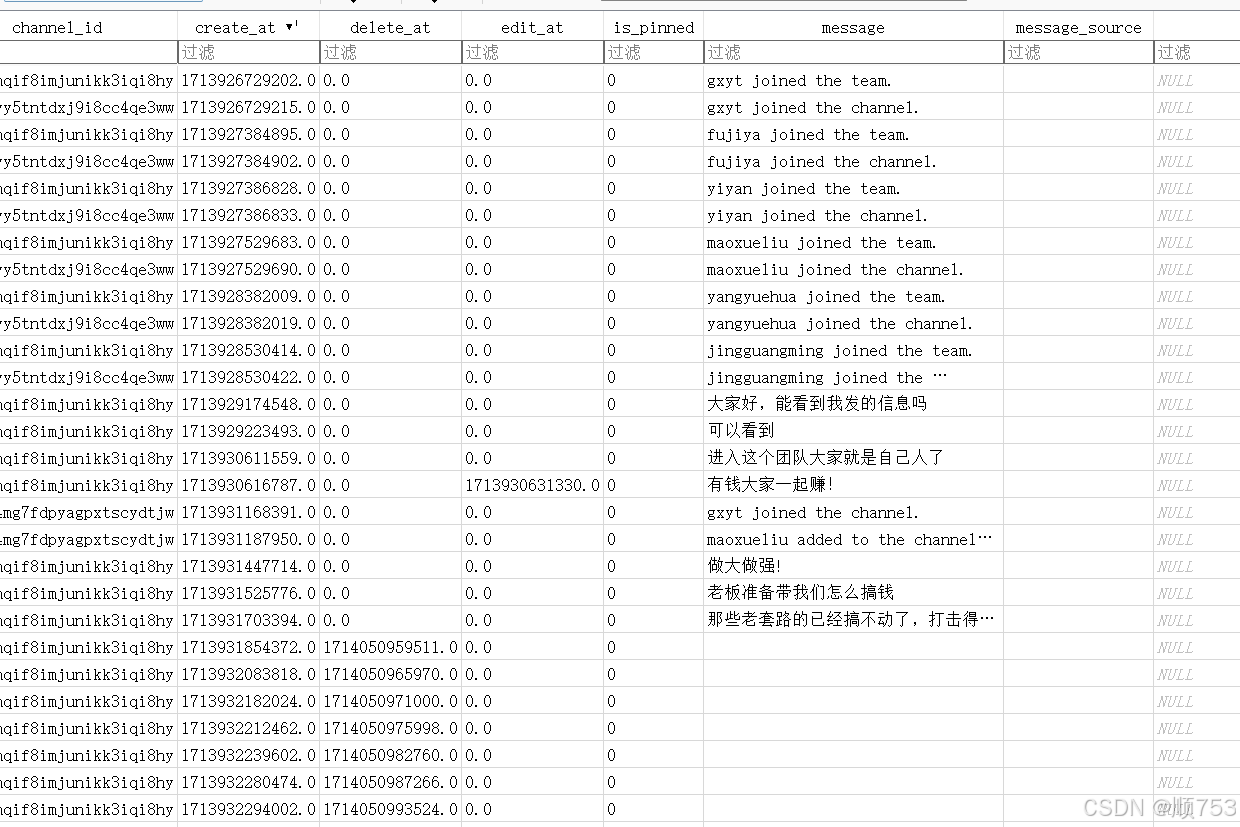Viewport: 1240px width, 827px height.
Task: Click the message 'yangyuehua joined the channel.'
Action: point(853,323)
